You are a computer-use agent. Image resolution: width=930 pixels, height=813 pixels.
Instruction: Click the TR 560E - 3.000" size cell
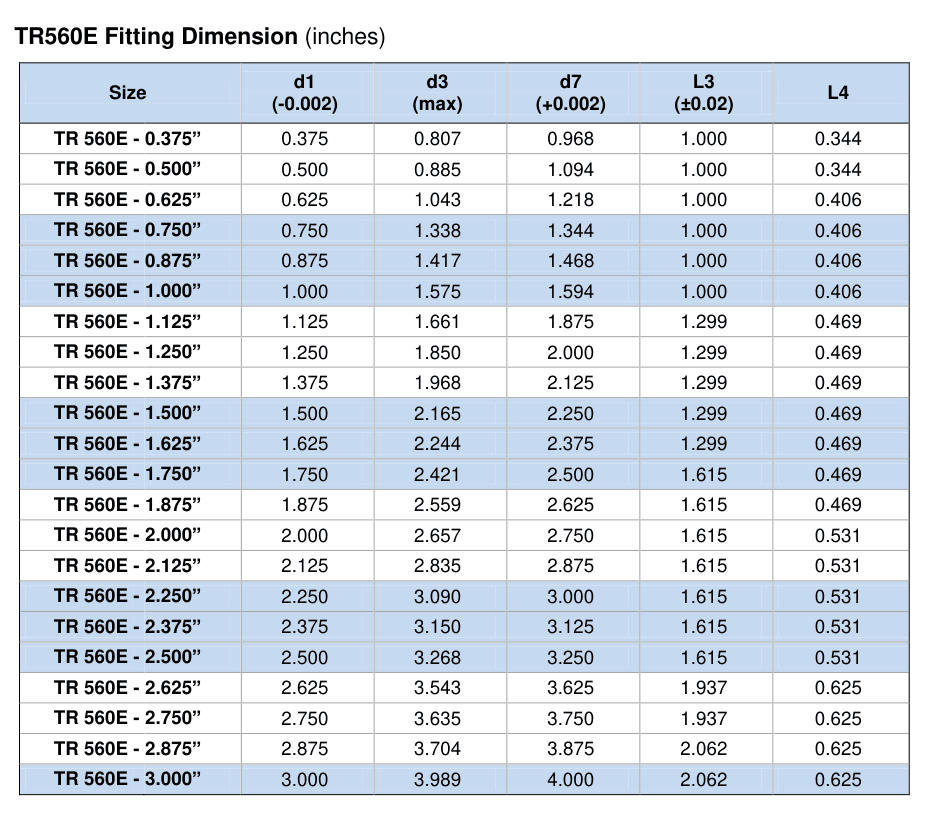tap(130, 779)
